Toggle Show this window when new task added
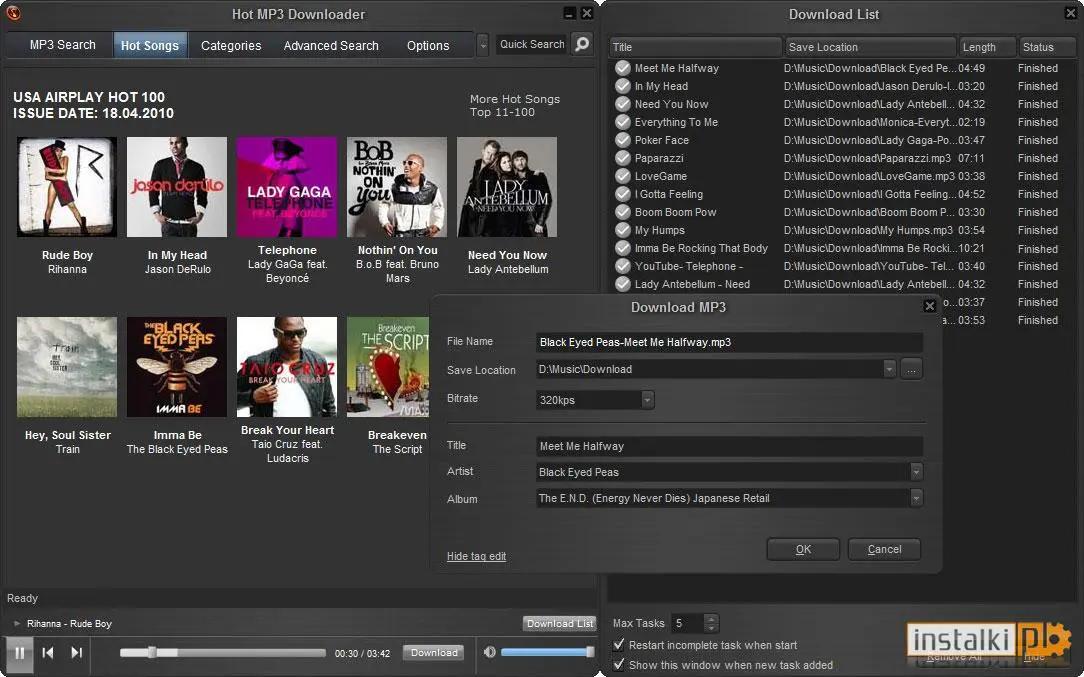The height and width of the screenshot is (677, 1084). click(x=619, y=665)
